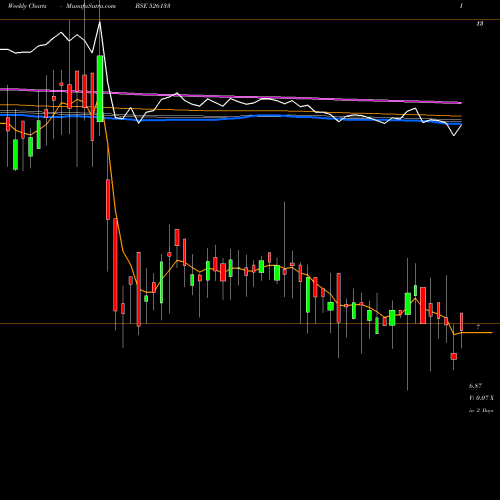
Task: Click the last small red candle below the 7 line
Action: (x=454, y=357)
